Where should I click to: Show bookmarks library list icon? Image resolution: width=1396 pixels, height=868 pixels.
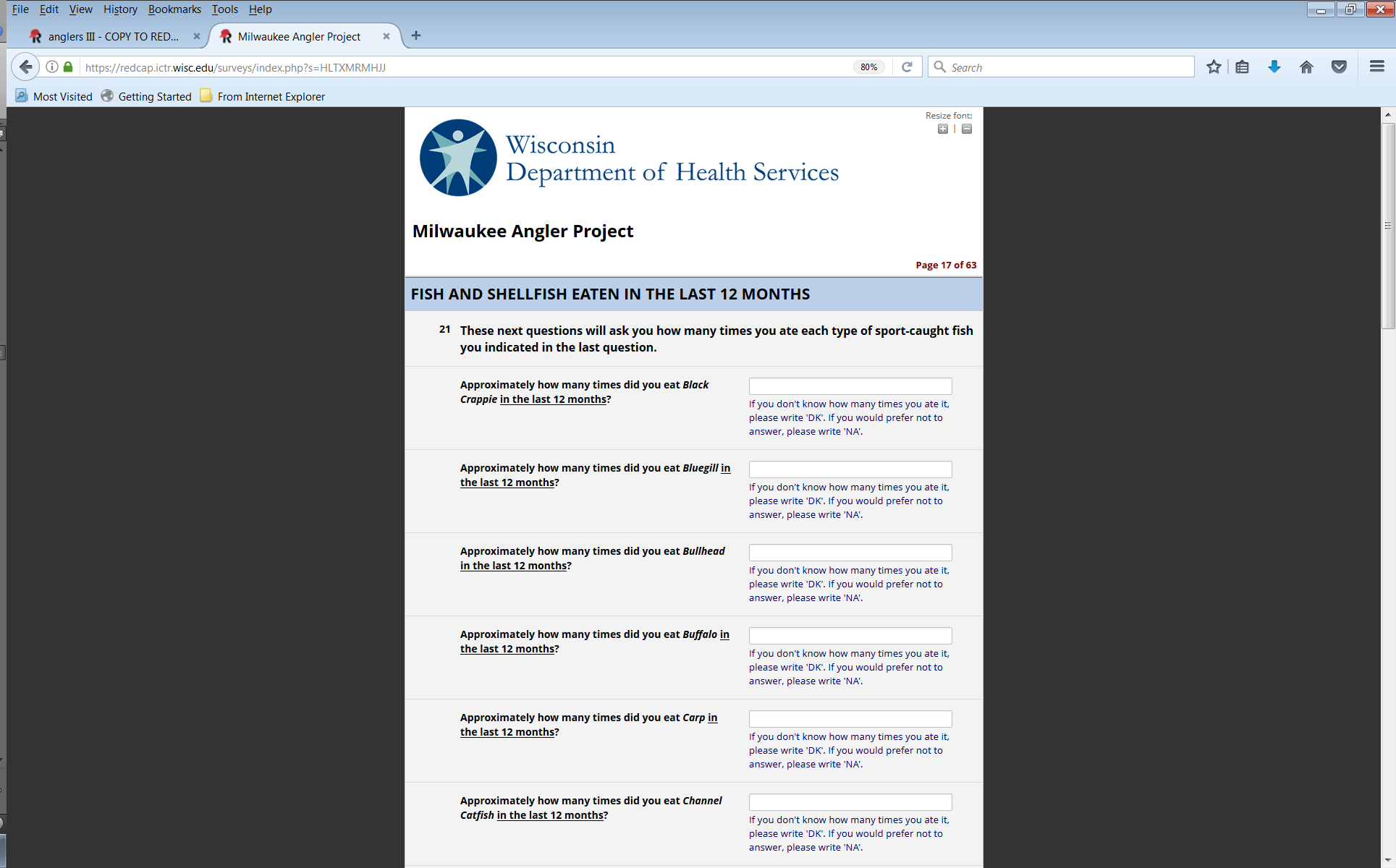(x=1243, y=67)
